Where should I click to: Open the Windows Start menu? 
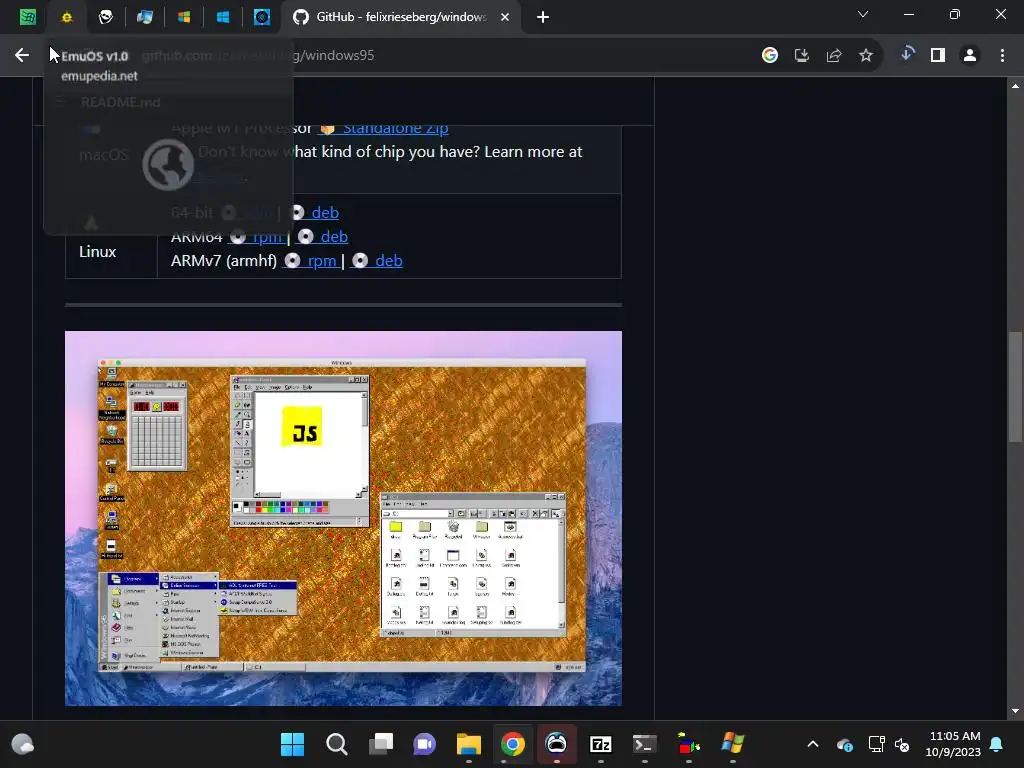293,744
